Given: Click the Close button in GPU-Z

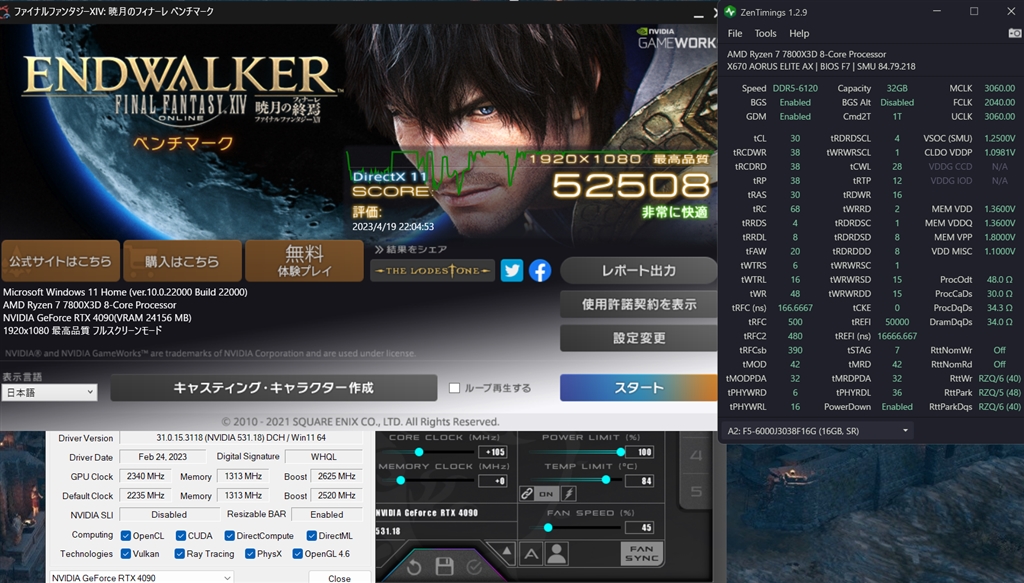Looking at the screenshot, I should click(339, 578).
